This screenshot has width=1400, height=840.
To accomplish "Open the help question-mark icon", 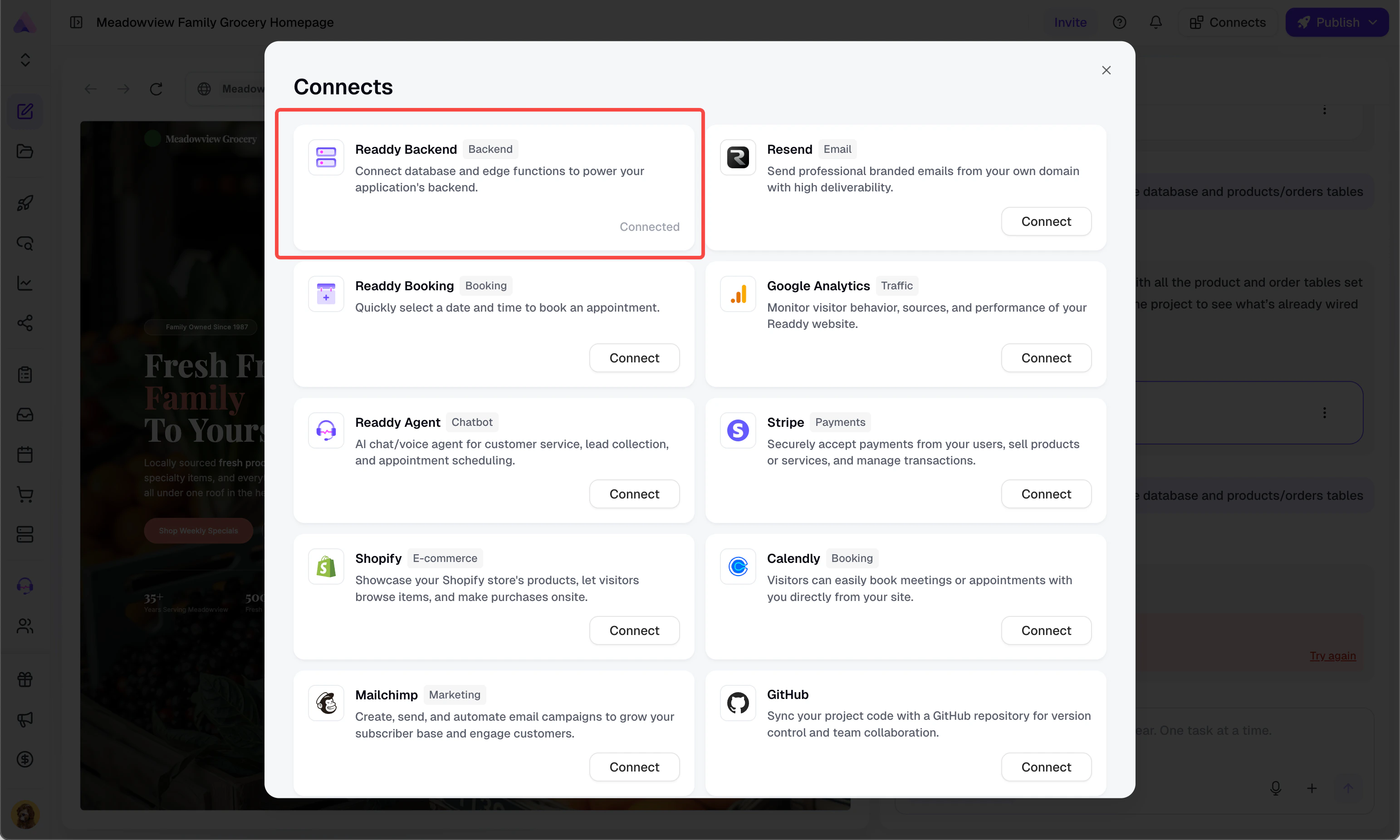I will [1119, 23].
